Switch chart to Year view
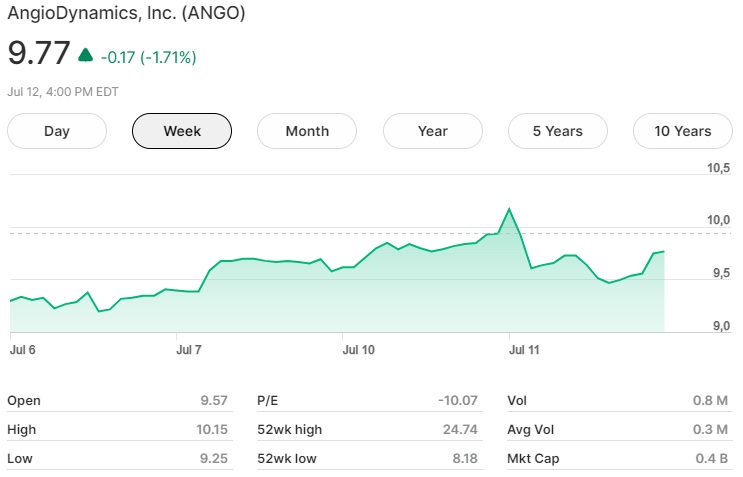 pos(433,131)
